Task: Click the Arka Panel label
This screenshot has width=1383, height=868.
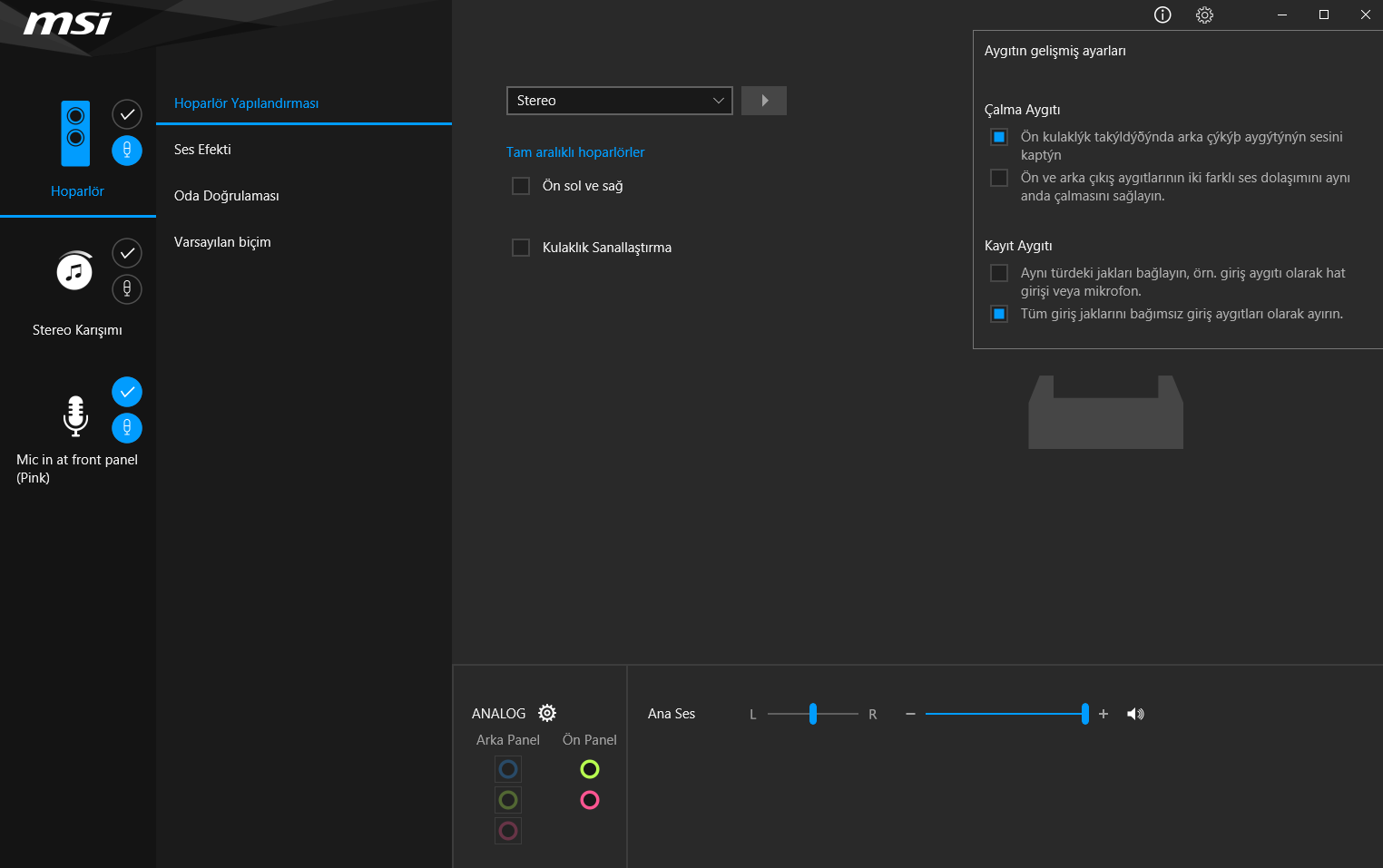Action: (x=508, y=740)
